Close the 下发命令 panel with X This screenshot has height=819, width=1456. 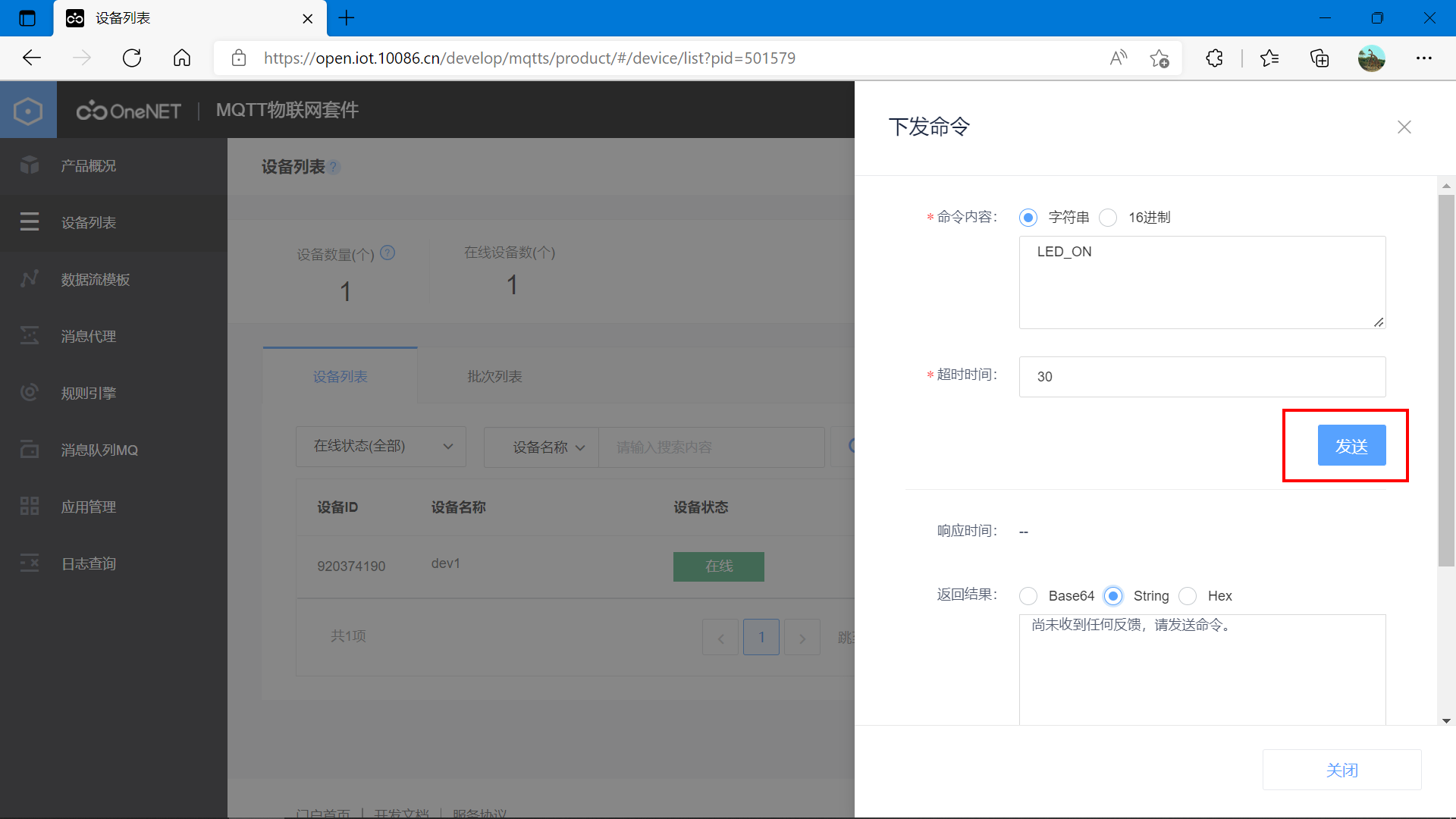tap(1404, 127)
